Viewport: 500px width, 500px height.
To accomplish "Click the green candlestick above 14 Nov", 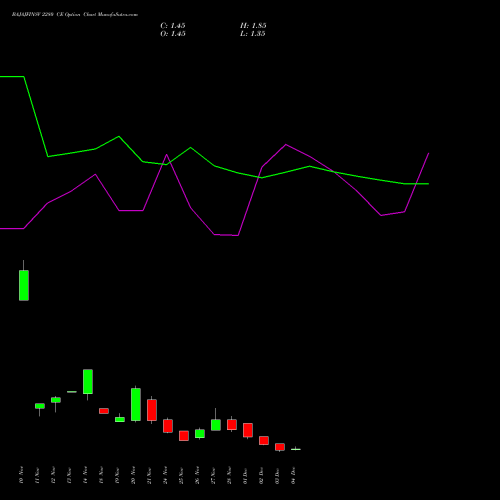I will (88, 382).
